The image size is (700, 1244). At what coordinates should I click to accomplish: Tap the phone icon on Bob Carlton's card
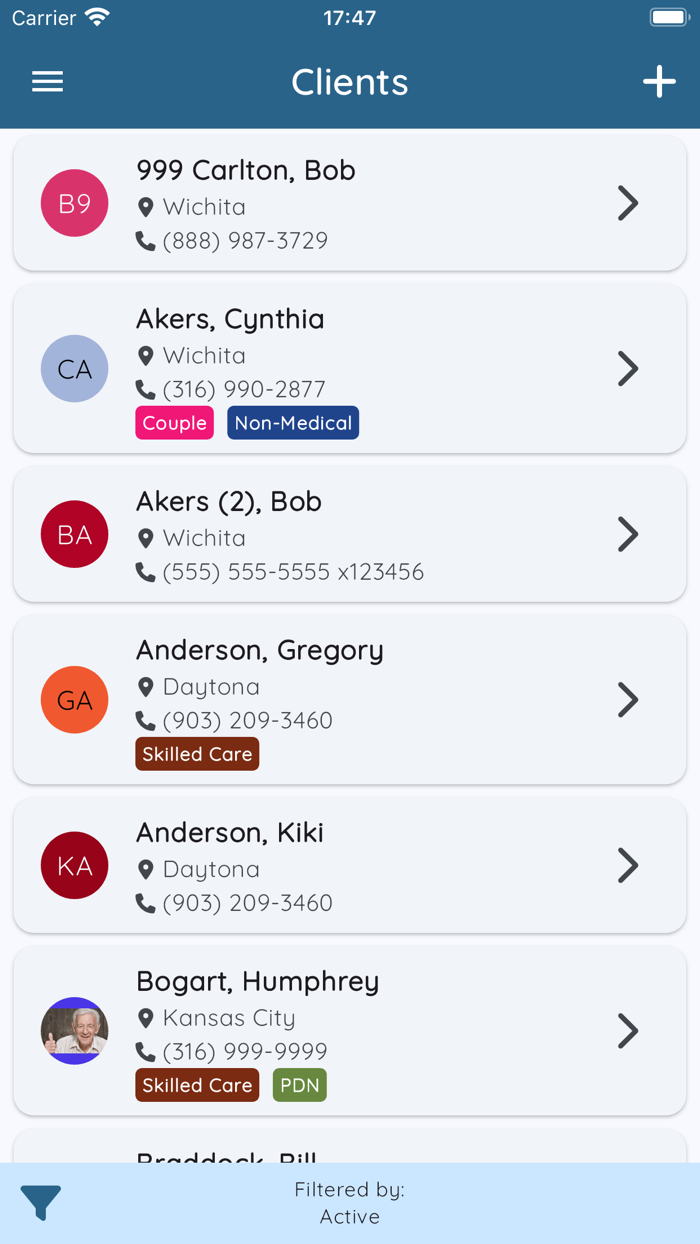148,240
